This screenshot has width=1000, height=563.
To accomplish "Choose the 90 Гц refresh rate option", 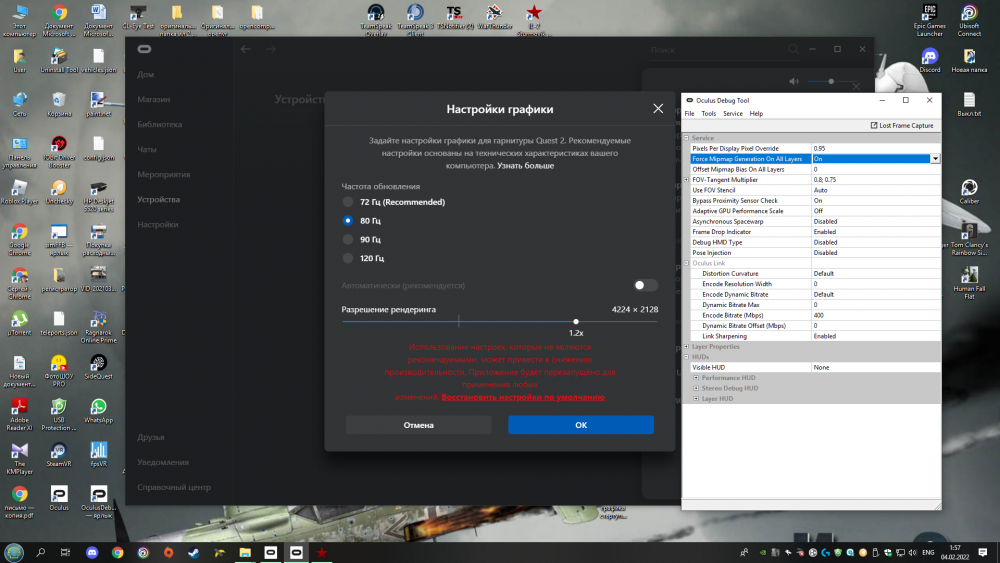I will (348, 239).
